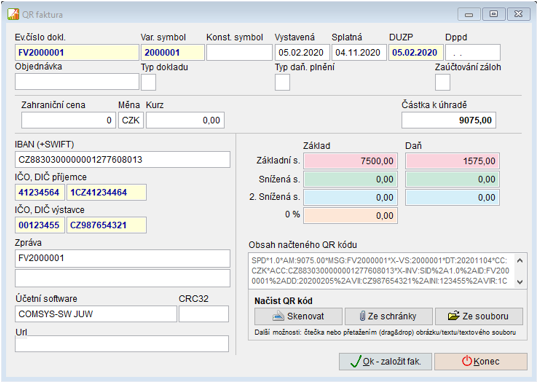Click the empty Dppd date field
537x382 pixels.
point(473,52)
